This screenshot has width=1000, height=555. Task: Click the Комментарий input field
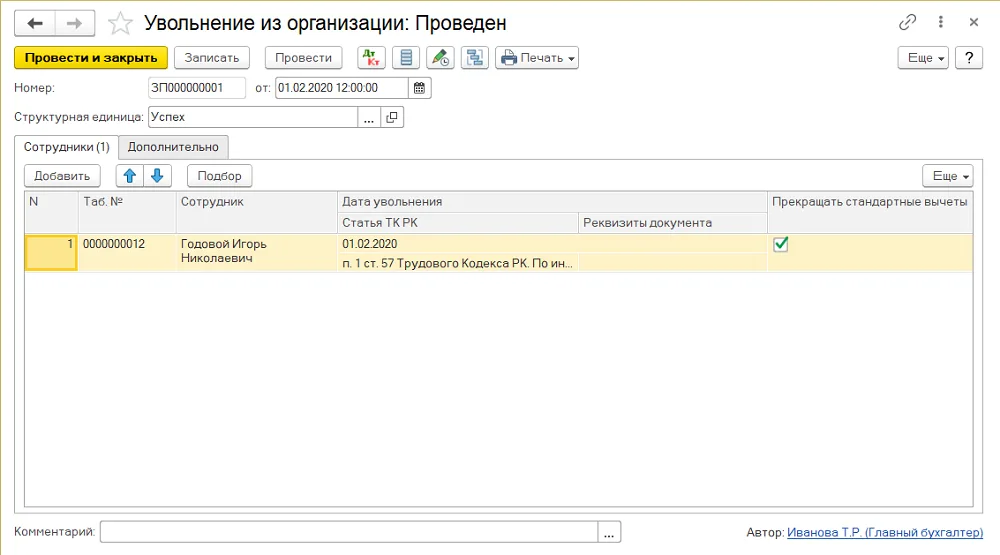349,532
